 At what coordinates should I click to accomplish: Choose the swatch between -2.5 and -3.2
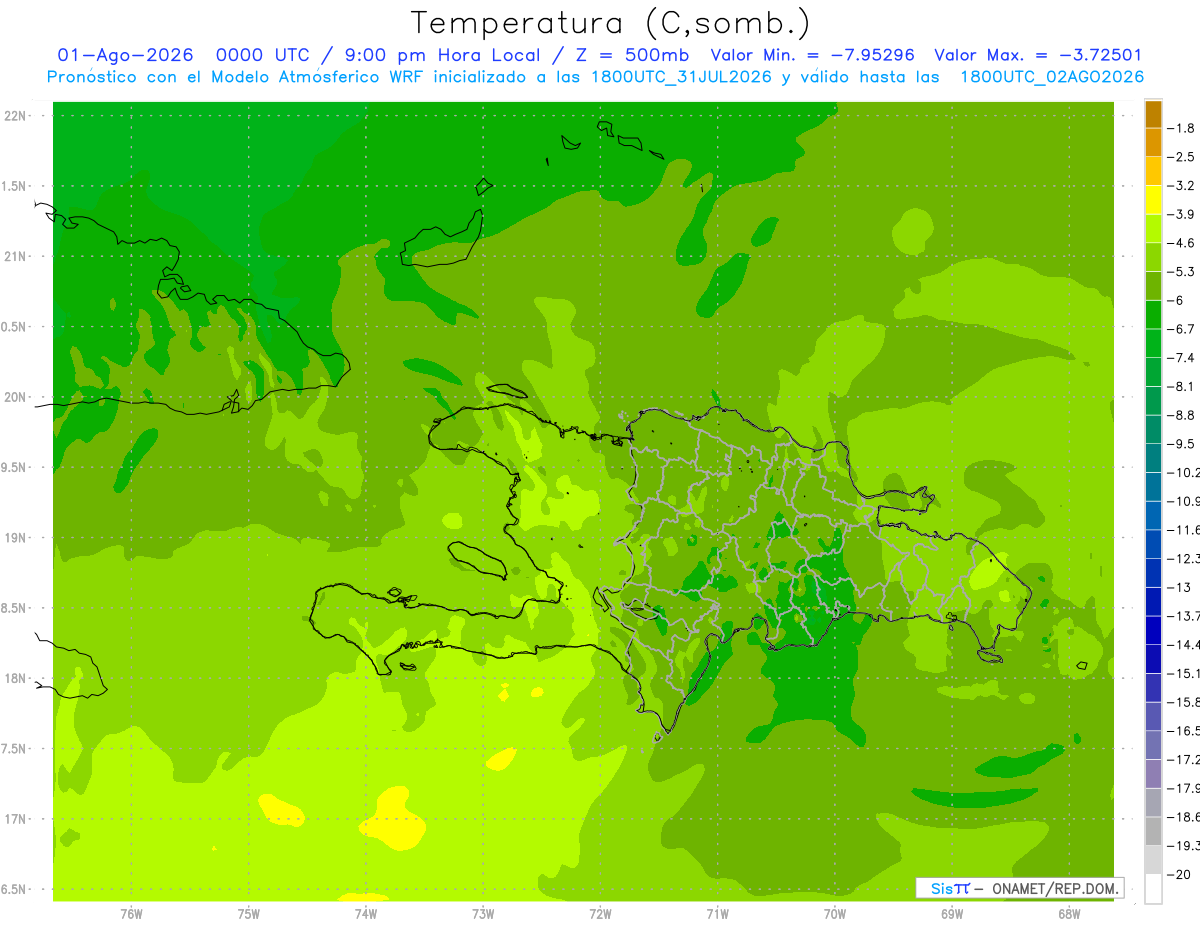click(1153, 172)
